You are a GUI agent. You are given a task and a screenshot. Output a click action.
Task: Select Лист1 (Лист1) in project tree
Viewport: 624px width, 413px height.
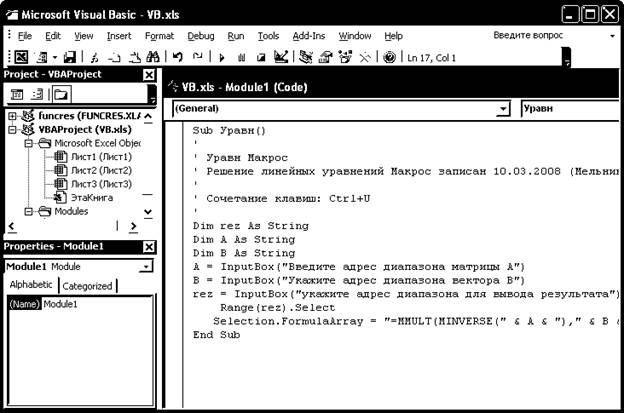pos(101,157)
